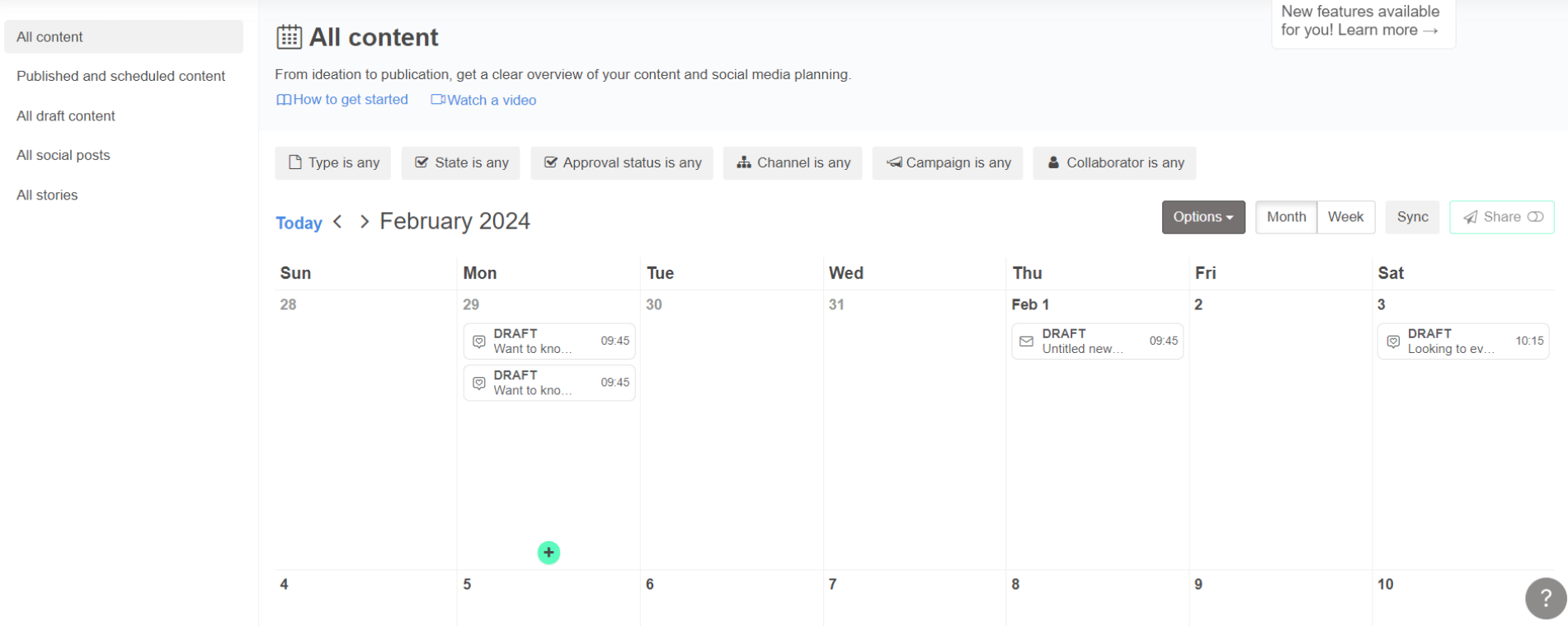Screen dimensions: 1568x626
Task: Go to previous month with left chevron
Action: click(x=337, y=222)
